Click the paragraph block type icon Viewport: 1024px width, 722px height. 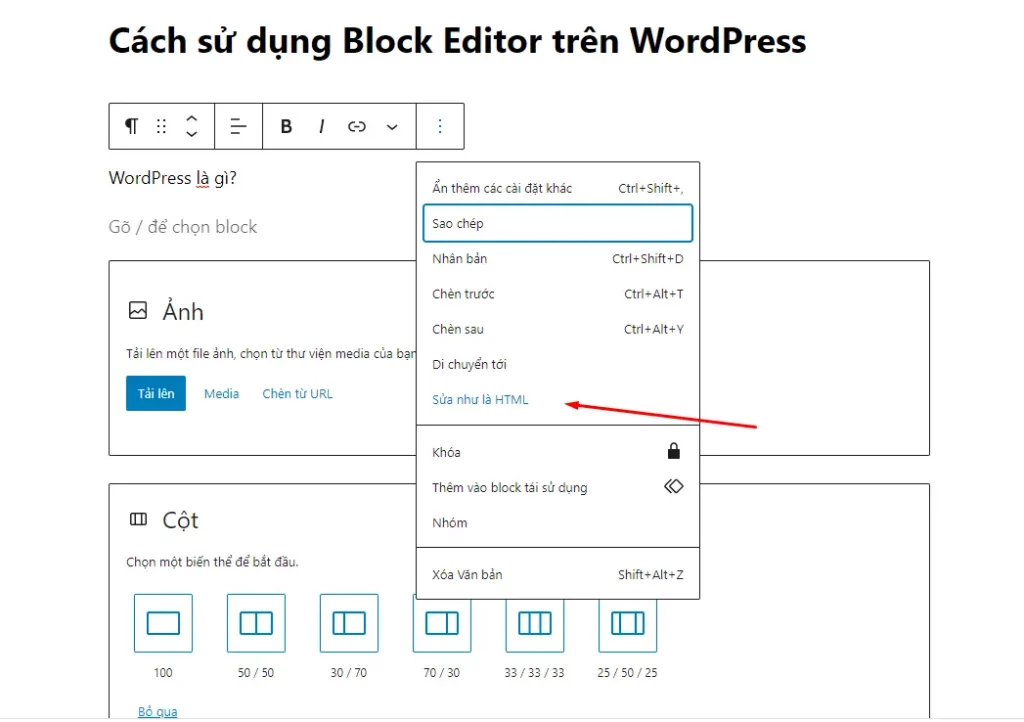(131, 126)
